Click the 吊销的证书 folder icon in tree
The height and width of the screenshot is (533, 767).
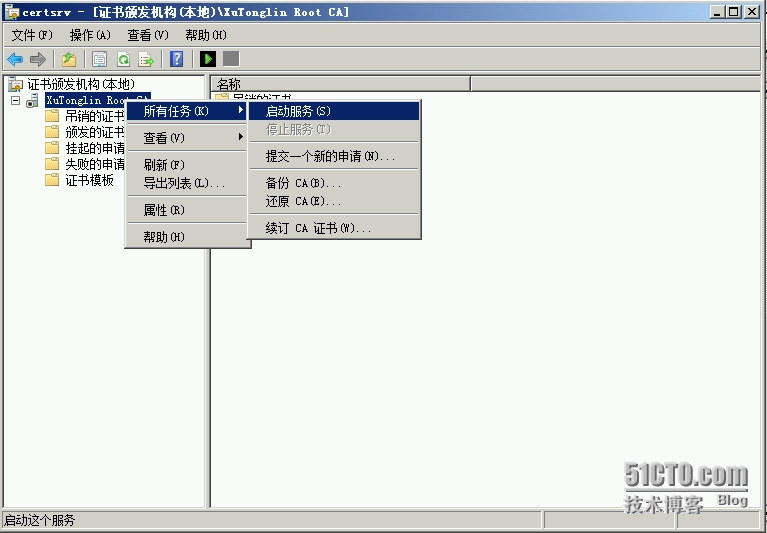[52, 116]
